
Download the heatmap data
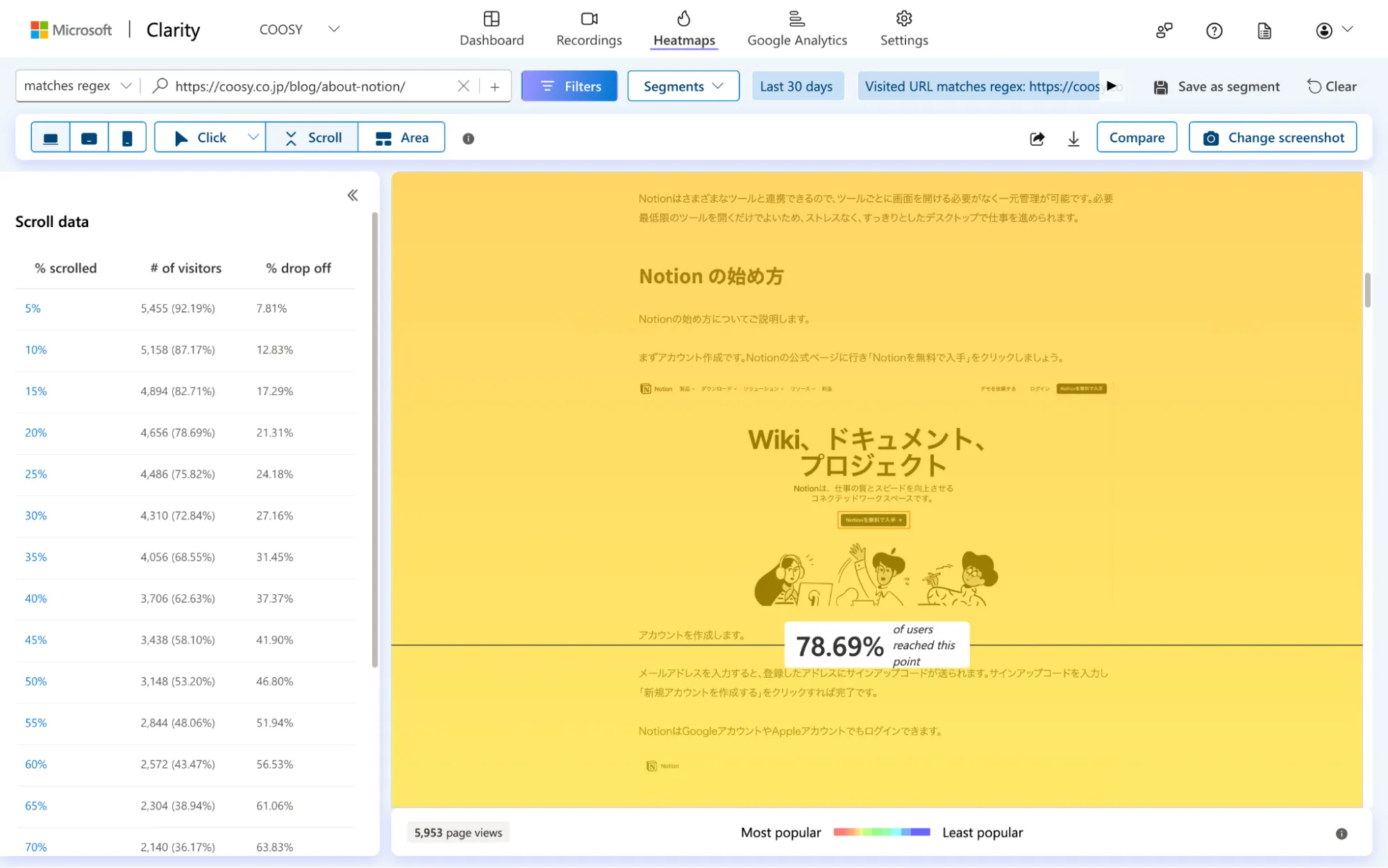(1073, 138)
